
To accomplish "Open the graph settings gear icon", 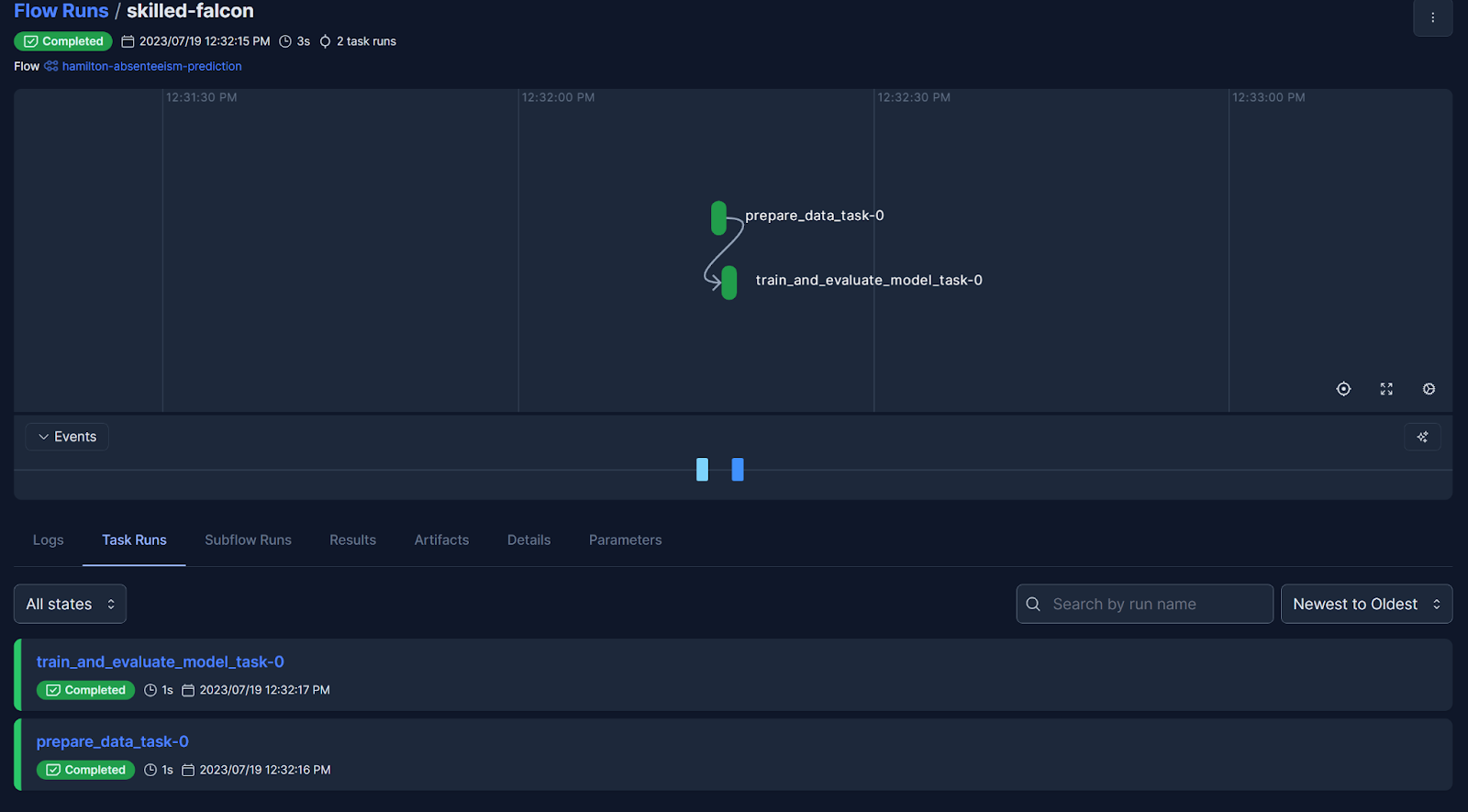I will coord(1429,389).
